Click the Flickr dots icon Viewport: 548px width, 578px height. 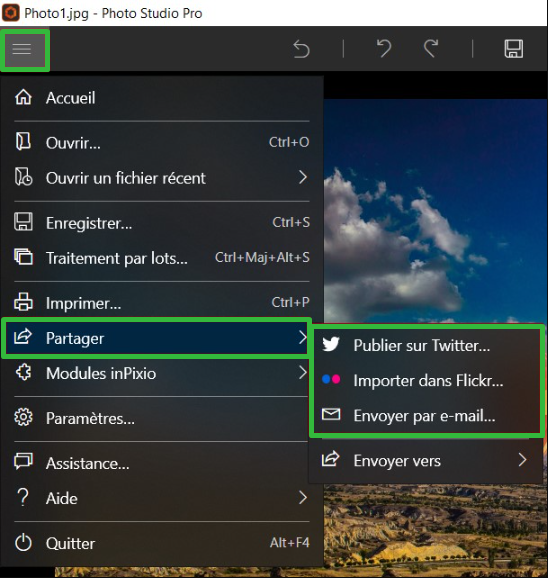331,380
